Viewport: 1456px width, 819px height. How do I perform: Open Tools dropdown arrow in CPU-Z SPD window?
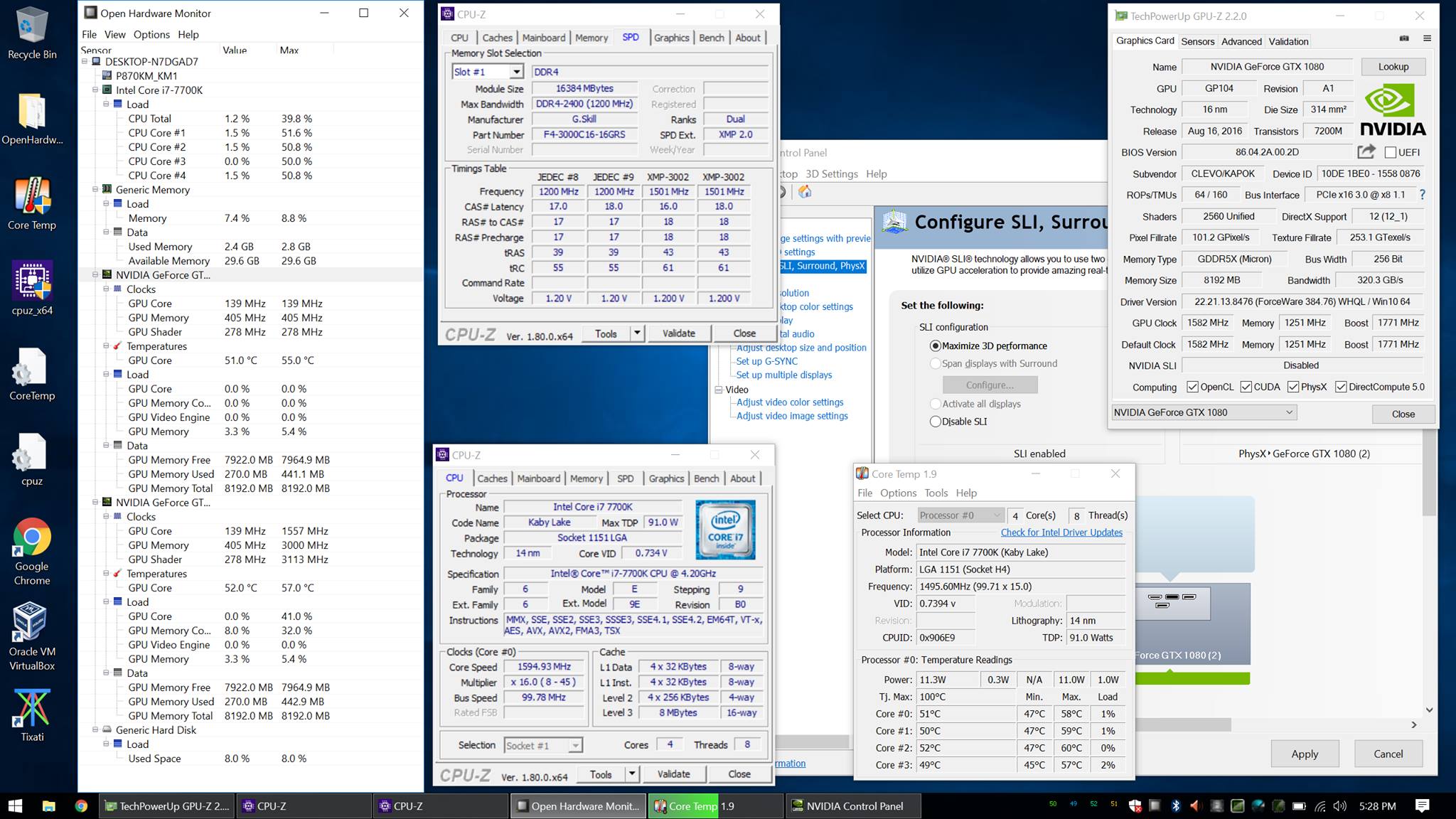(x=637, y=333)
